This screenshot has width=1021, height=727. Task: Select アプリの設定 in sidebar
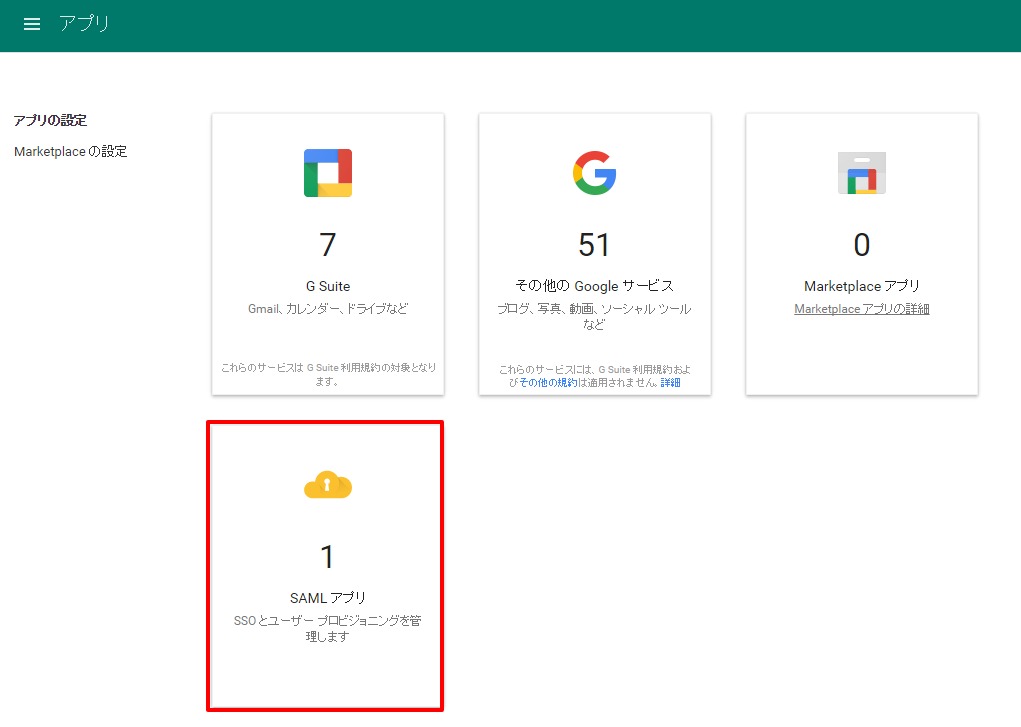coord(50,121)
